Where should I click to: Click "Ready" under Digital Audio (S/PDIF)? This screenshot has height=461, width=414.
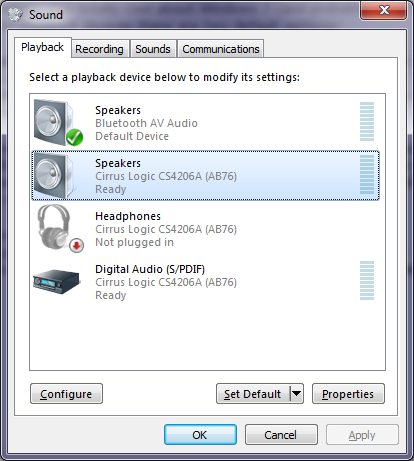pos(111,295)
